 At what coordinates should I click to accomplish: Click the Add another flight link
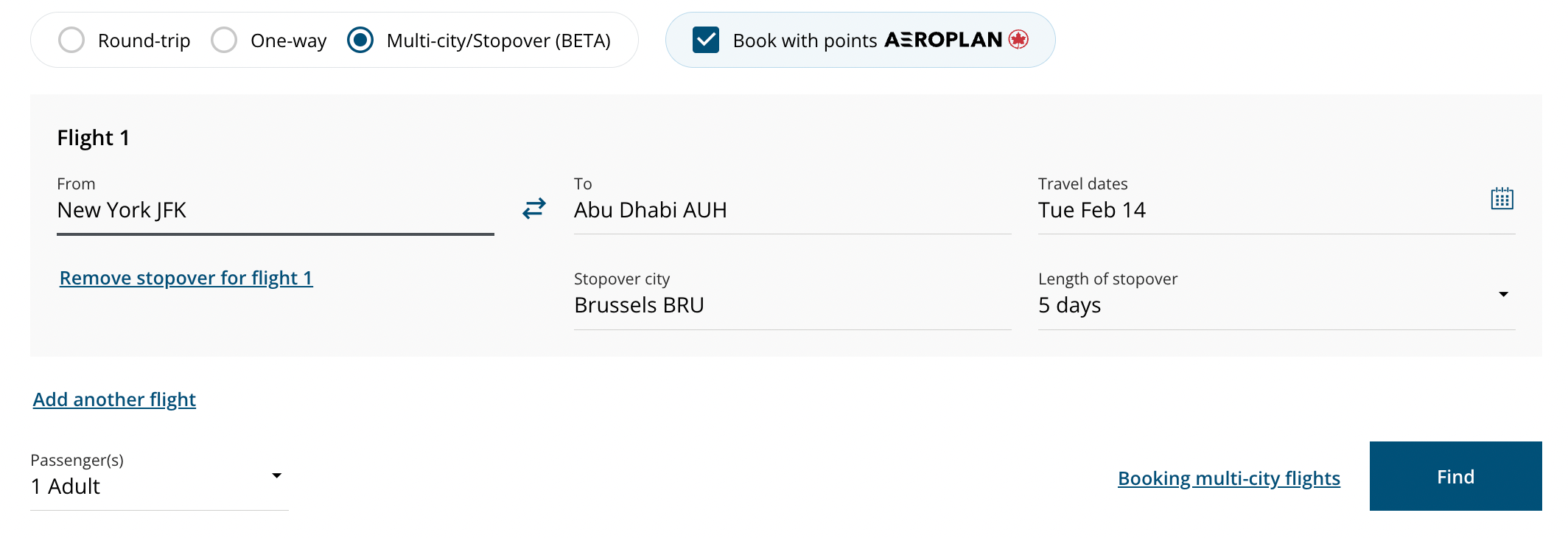[113, 399]
